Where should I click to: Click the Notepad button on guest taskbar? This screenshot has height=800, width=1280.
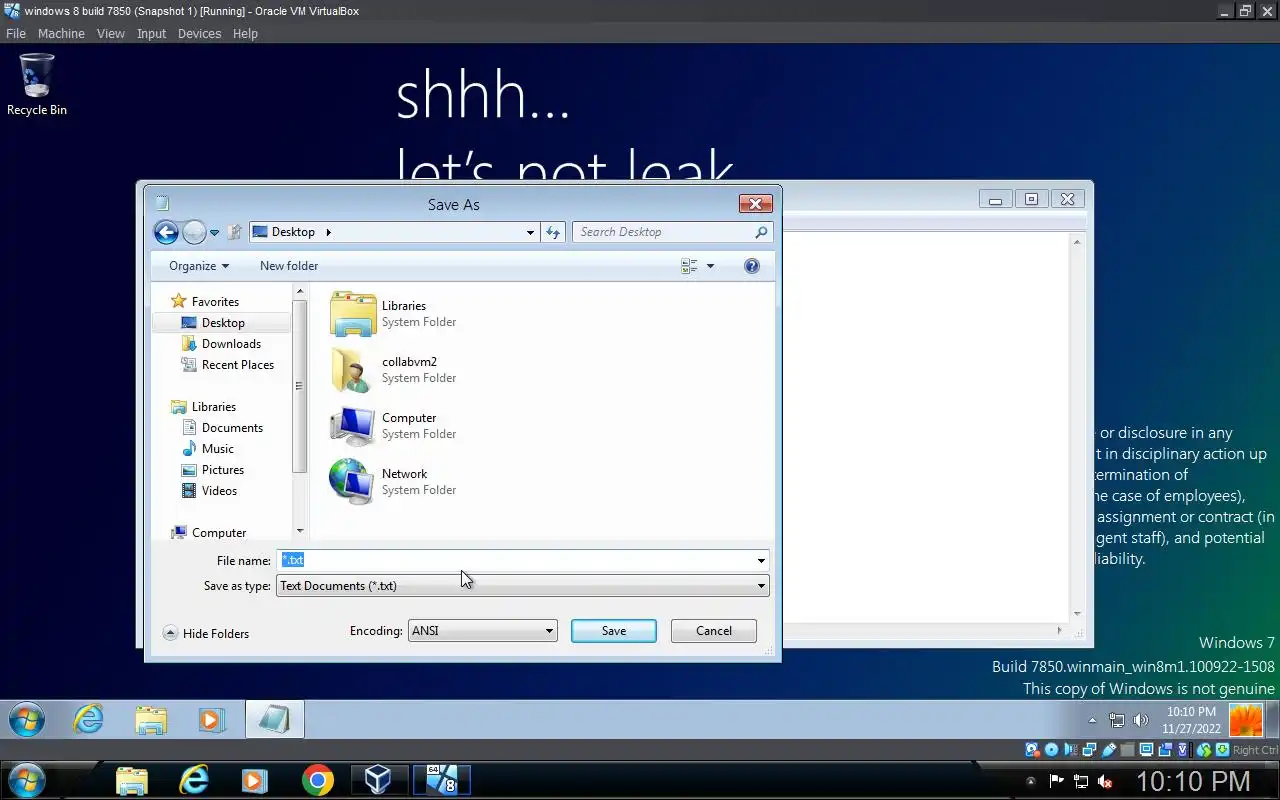tap(275, 720)
